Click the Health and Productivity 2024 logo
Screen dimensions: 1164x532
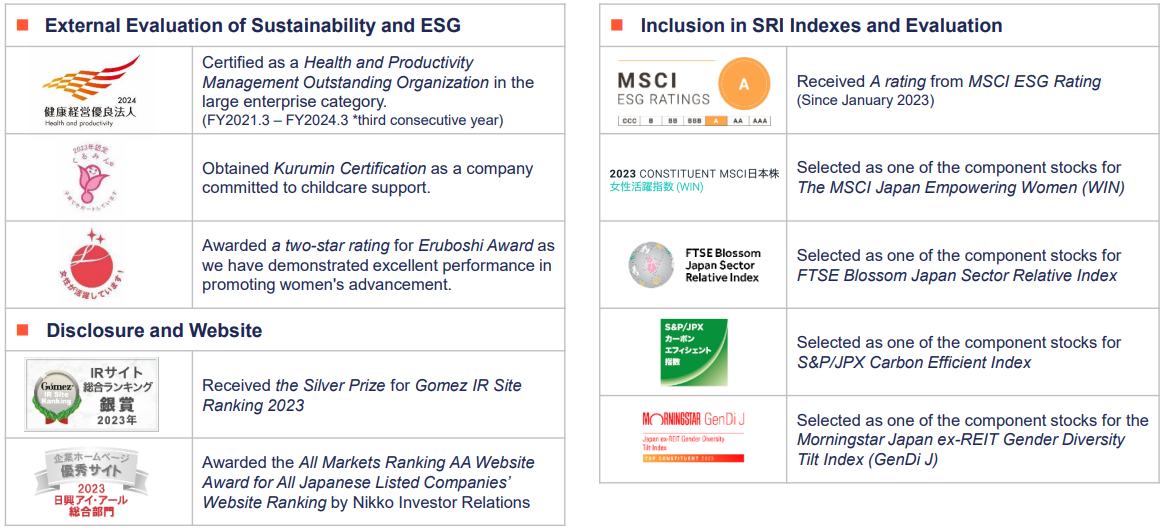92,90
